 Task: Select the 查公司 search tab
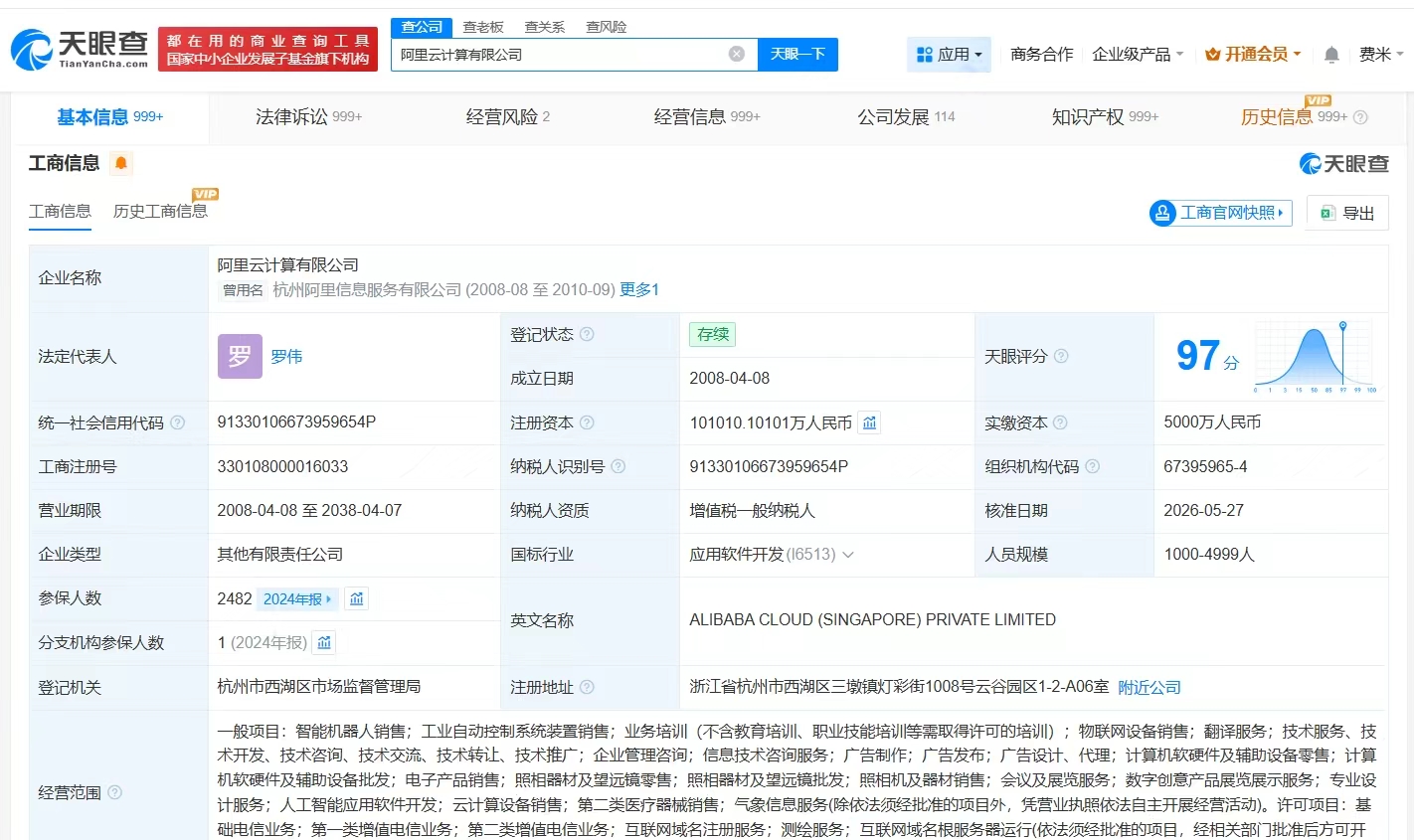[422, 27]
